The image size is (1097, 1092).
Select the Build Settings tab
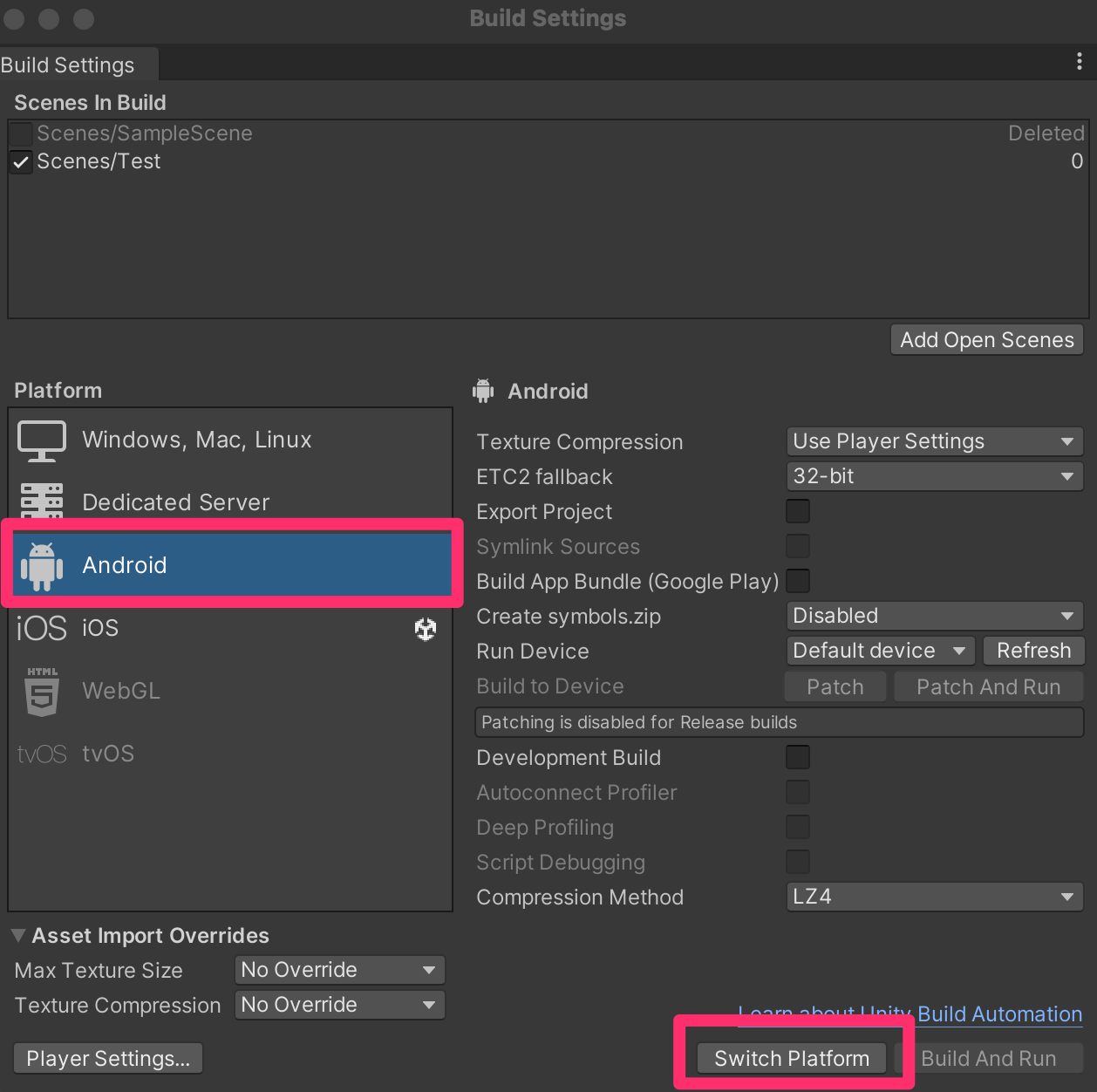click(68, 65)
